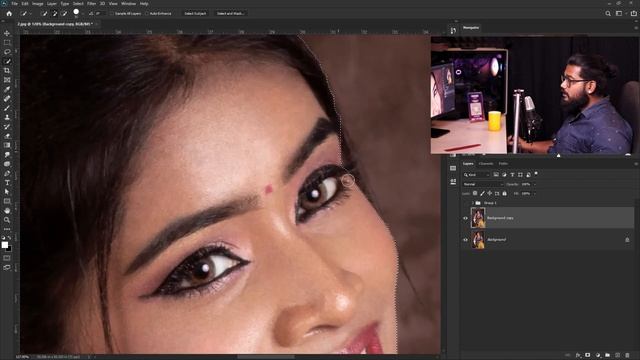Viewport: 640px width, 360px height.
Task: Select the Horizontal Type tool
Action: [x=7, y=183]
